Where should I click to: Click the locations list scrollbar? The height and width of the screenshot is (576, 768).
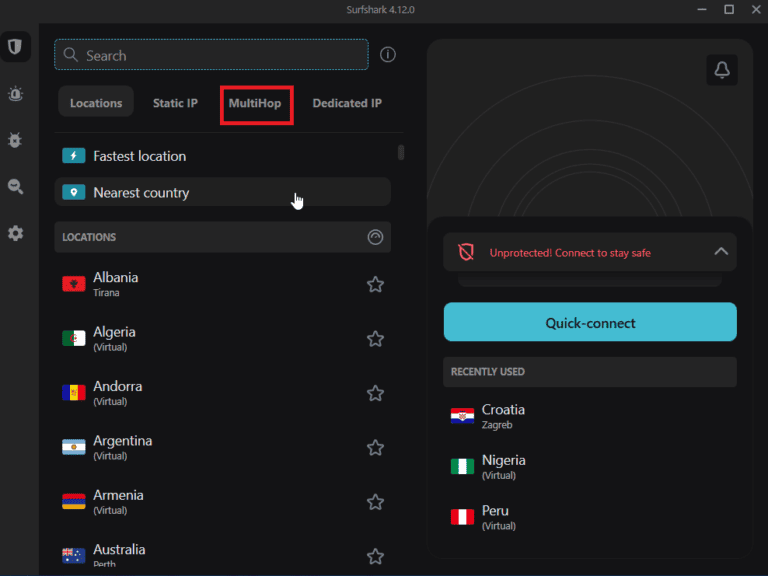point(401,152)
